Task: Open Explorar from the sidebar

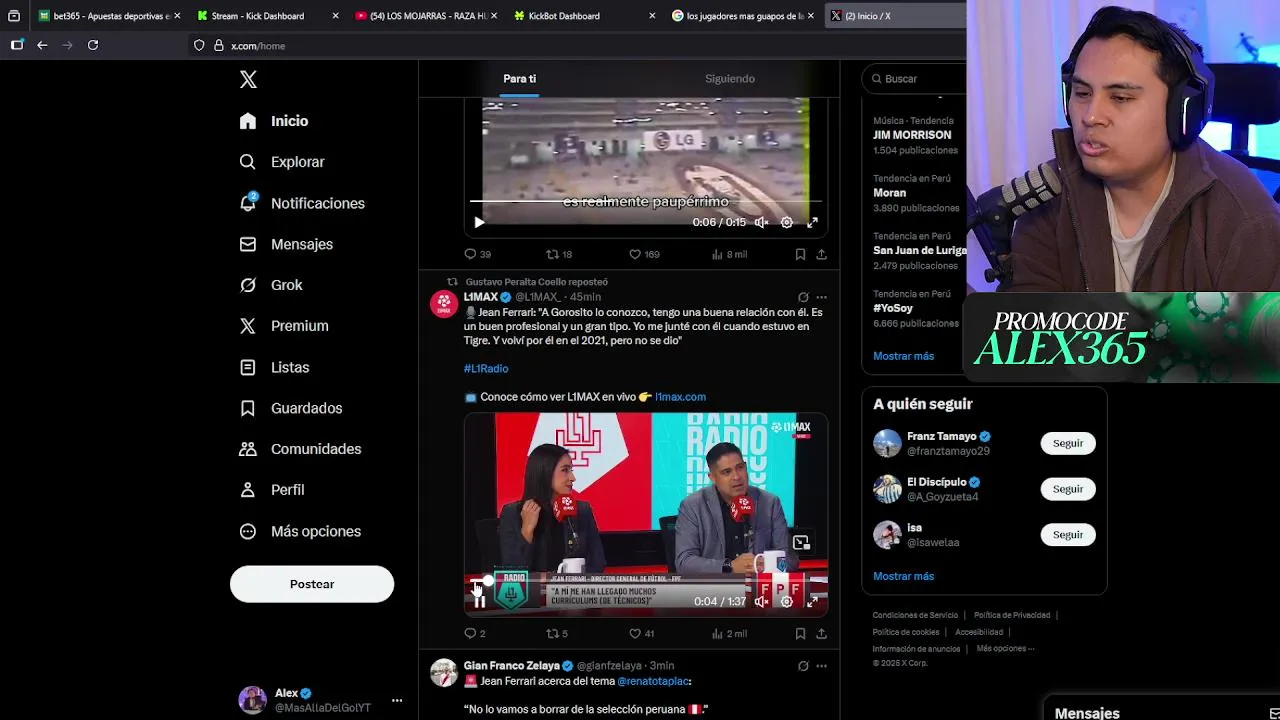Action: [x=282, y=162]
